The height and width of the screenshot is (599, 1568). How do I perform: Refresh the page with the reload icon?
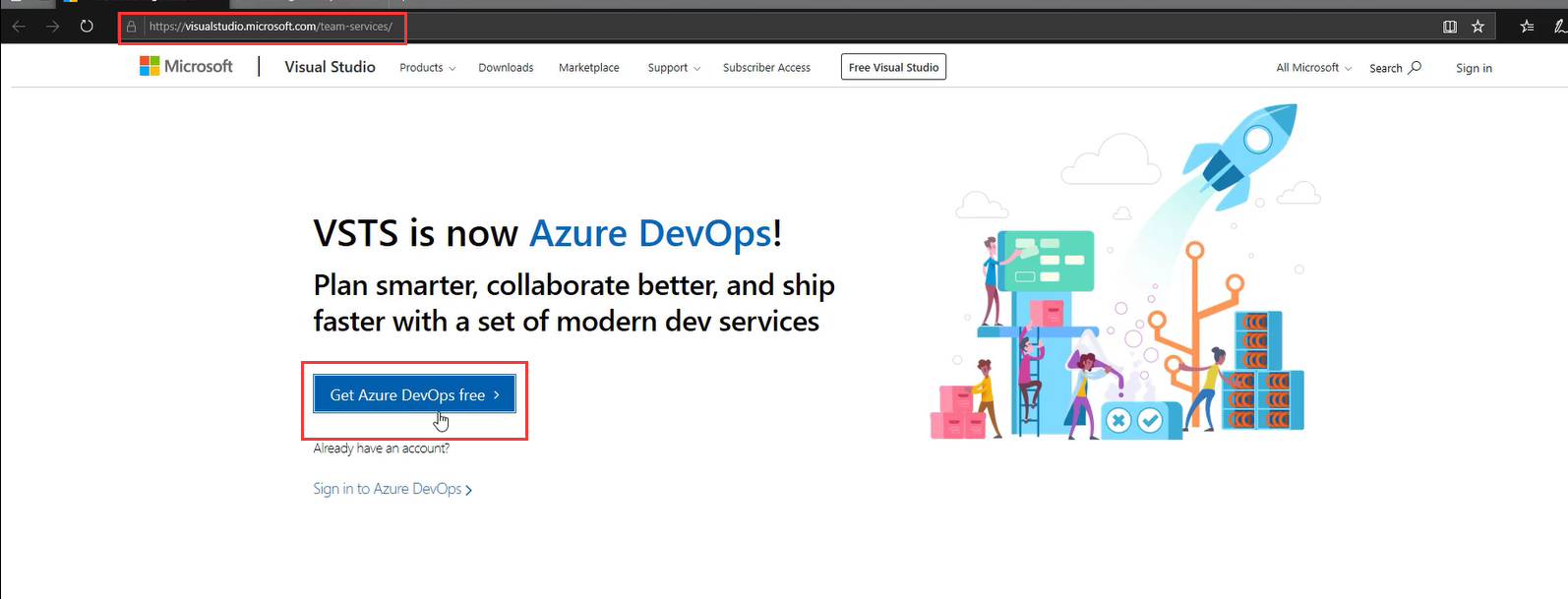click(x=87, y=27)
